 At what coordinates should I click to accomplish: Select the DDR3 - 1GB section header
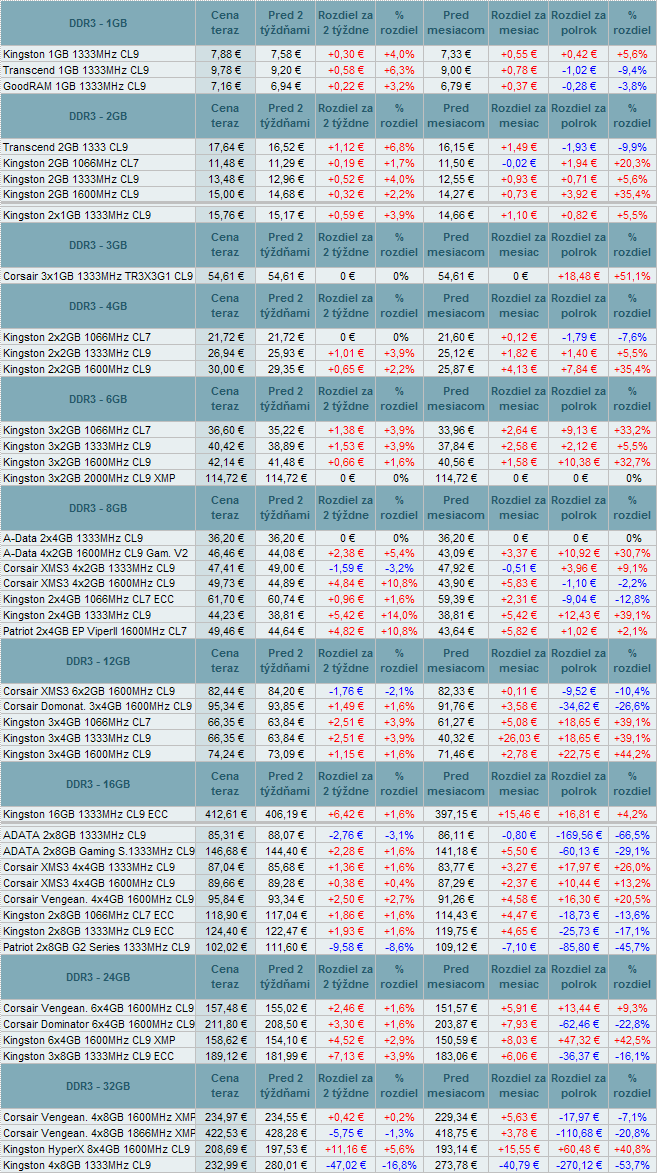point(98,23)
